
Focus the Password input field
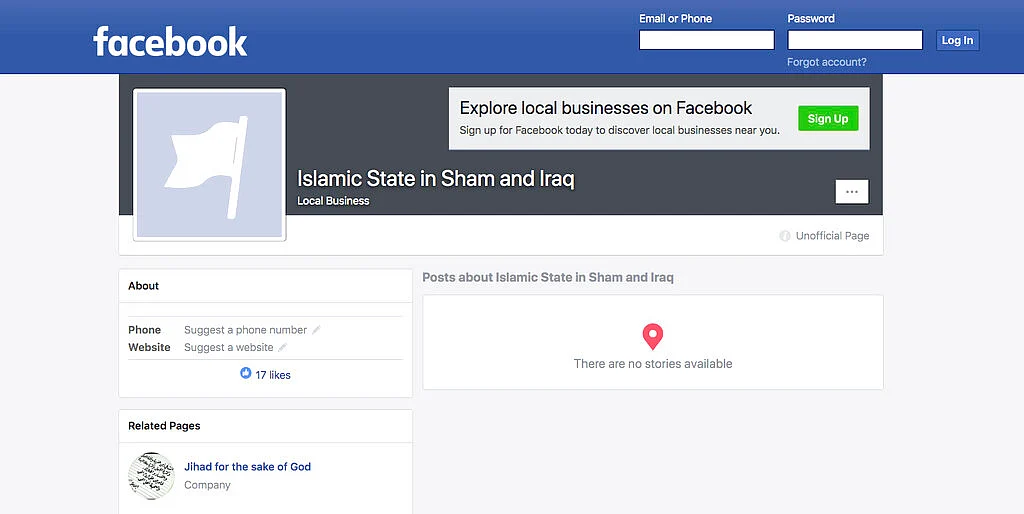point(855,40)
